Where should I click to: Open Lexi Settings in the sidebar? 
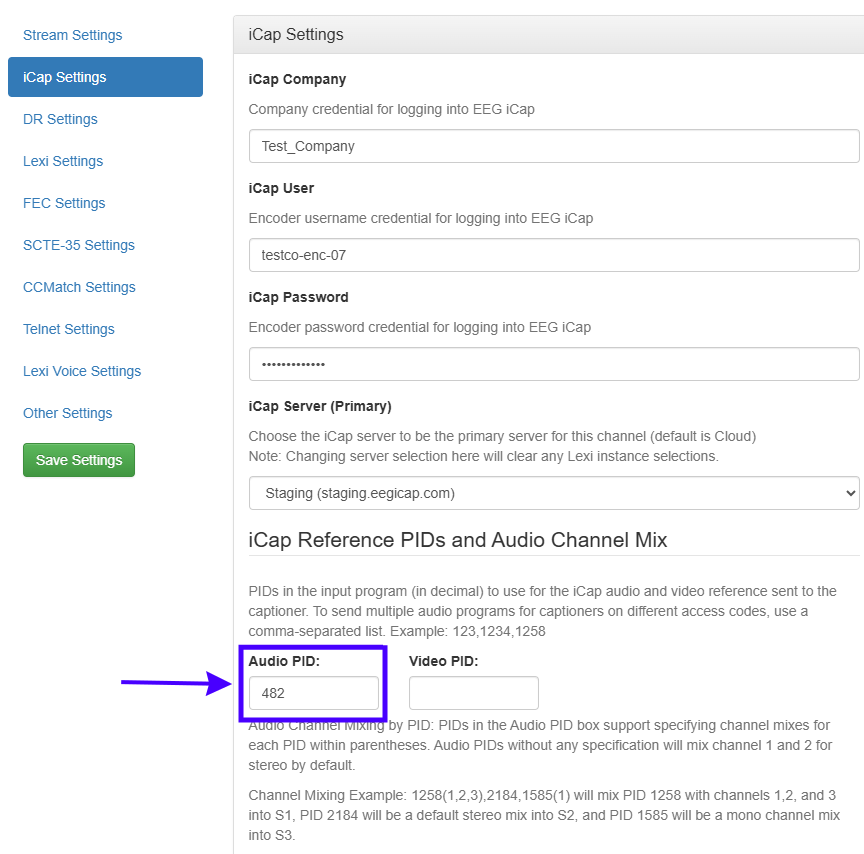click(x=63, y=161)
